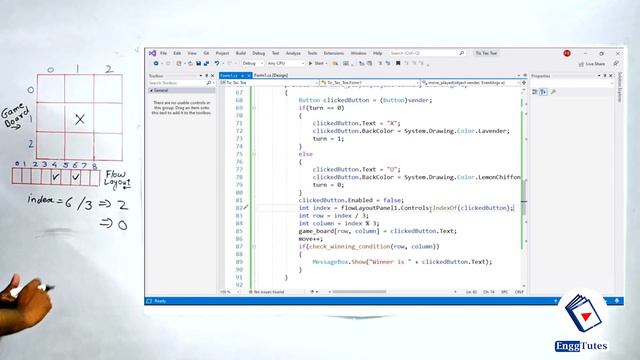640x360 pixels.
Task: Pin the Properties panel with auto-hide icon
Action: pos(605,76)
